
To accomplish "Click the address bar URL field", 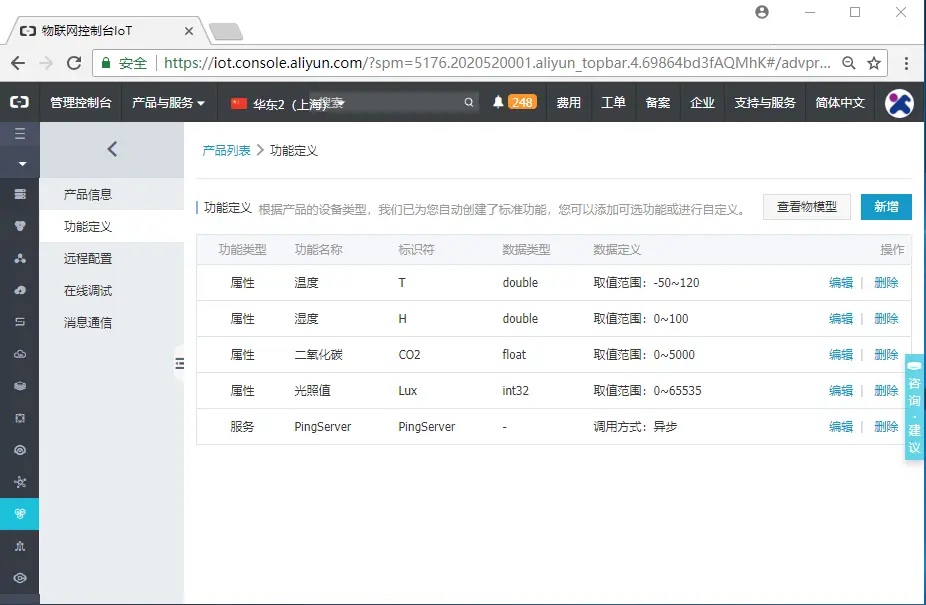I will click(x=497, y=63).
